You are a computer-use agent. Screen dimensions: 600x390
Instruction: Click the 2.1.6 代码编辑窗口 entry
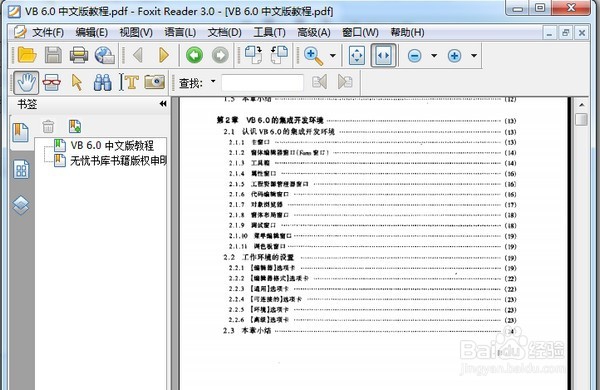pos(259,194)
